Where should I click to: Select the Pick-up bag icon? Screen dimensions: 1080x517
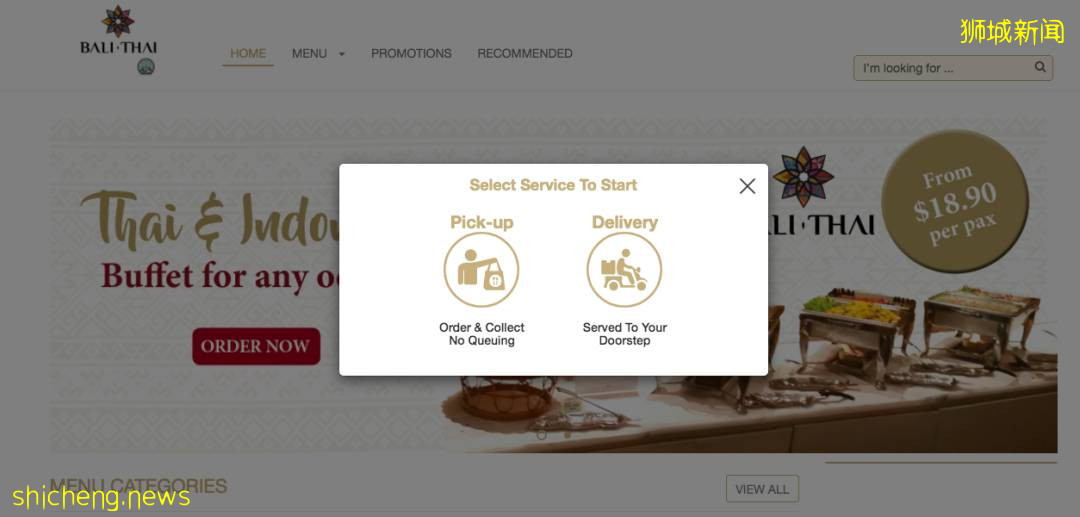[x=481, y=269]
